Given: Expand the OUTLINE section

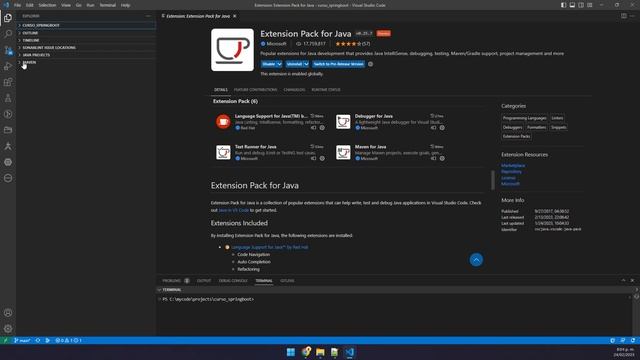Looking at the screenshot, I should click(86, 33).
